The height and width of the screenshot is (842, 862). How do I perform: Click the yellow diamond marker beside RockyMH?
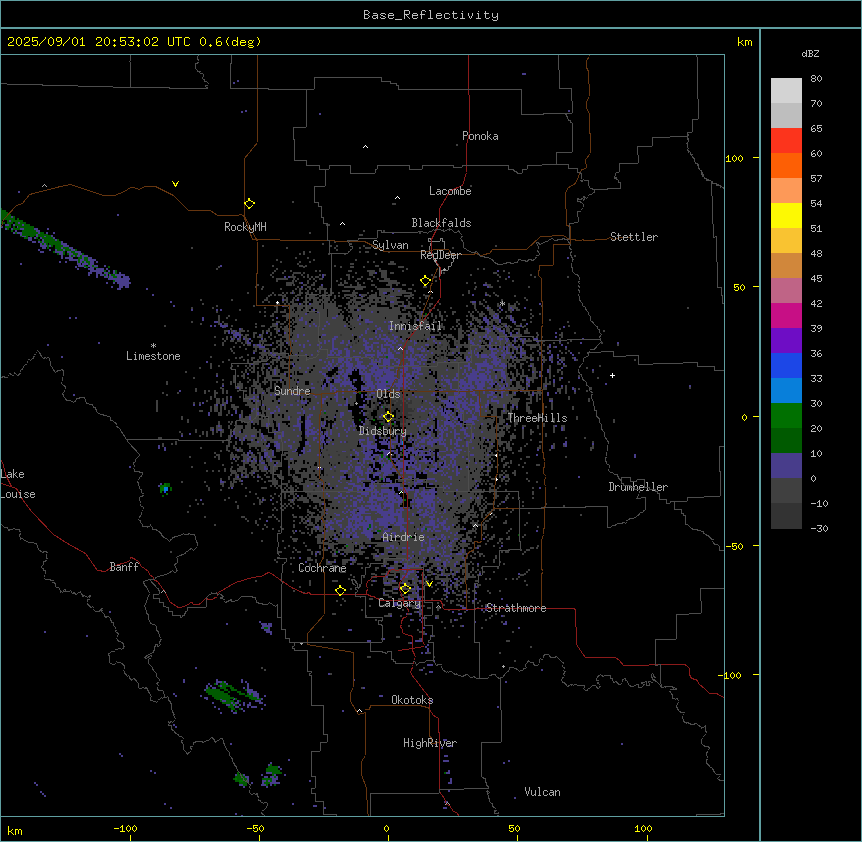[x=249, y=204]
